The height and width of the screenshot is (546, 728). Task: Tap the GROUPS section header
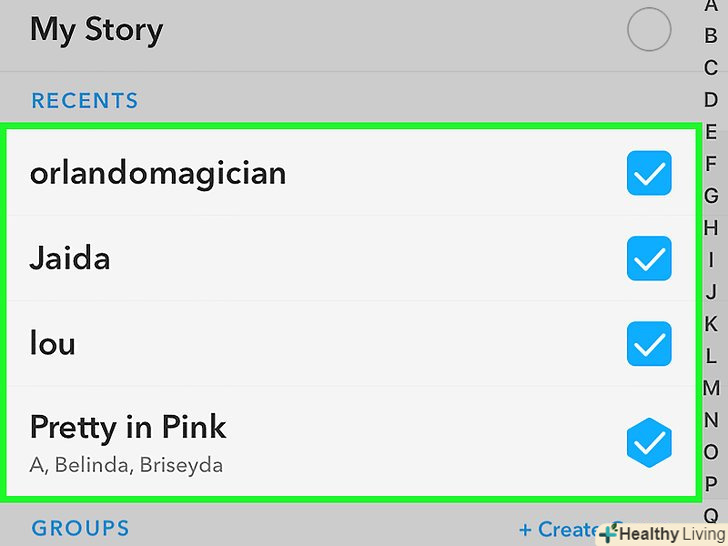81,529
